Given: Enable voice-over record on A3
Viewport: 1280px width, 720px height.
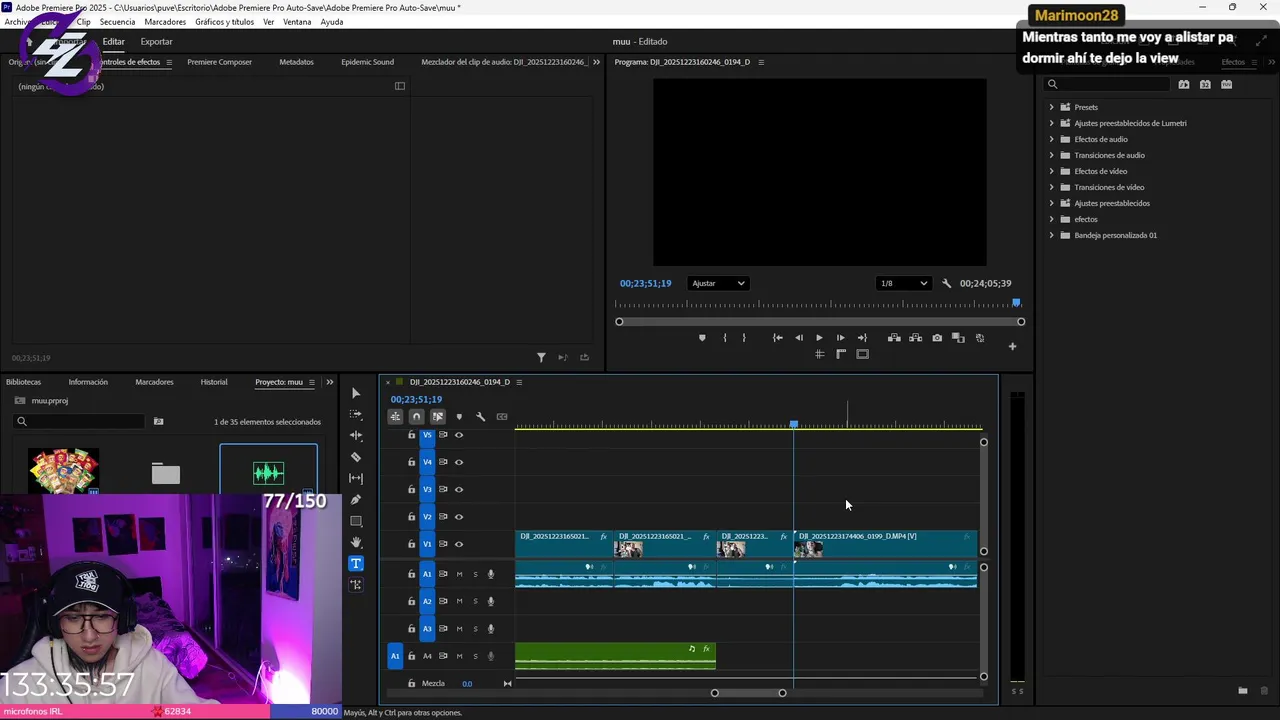Looking at the screenshot, I should coord(490,629).
